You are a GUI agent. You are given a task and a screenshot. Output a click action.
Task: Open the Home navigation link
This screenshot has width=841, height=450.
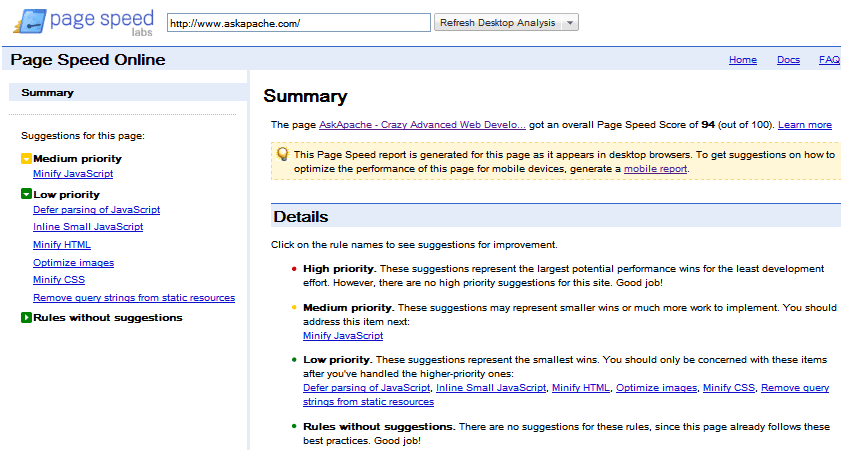742,60
